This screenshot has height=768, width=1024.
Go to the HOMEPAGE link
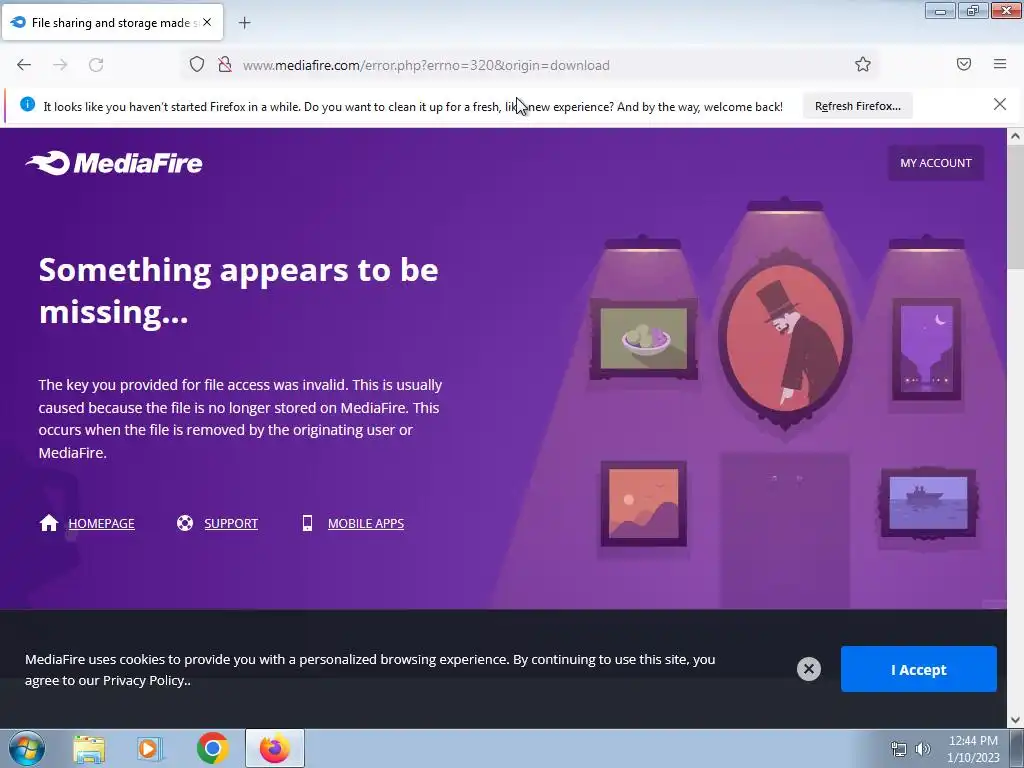(101, 524)
